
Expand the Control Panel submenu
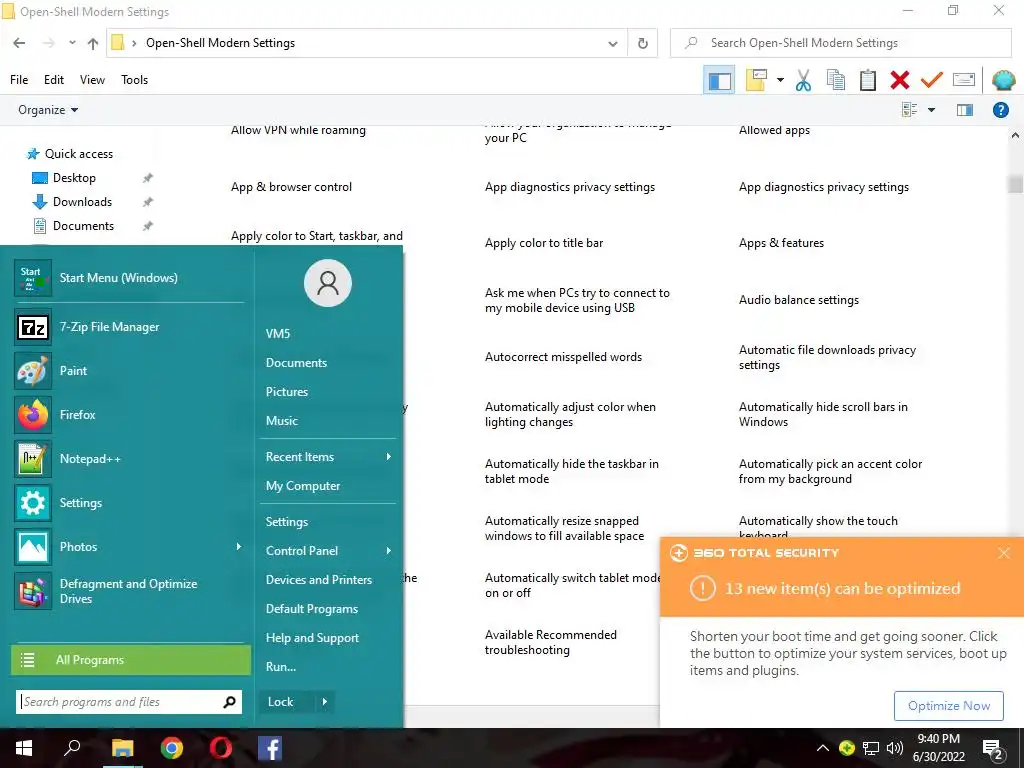click(389, 551)
